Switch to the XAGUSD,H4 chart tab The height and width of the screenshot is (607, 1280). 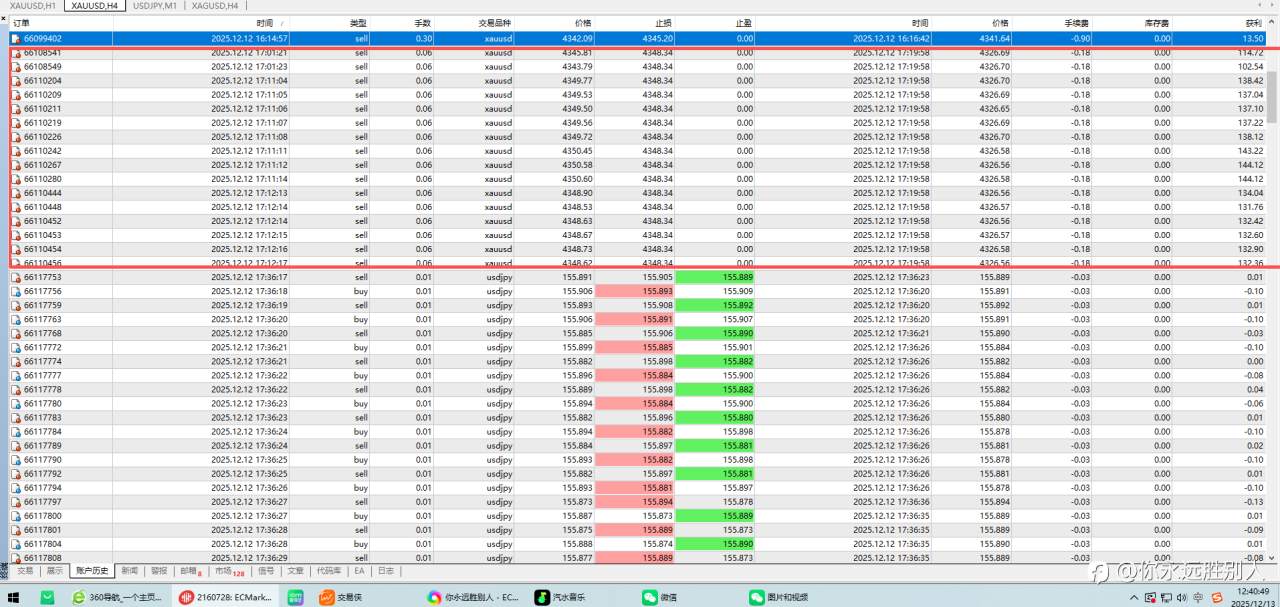(215, 5)
